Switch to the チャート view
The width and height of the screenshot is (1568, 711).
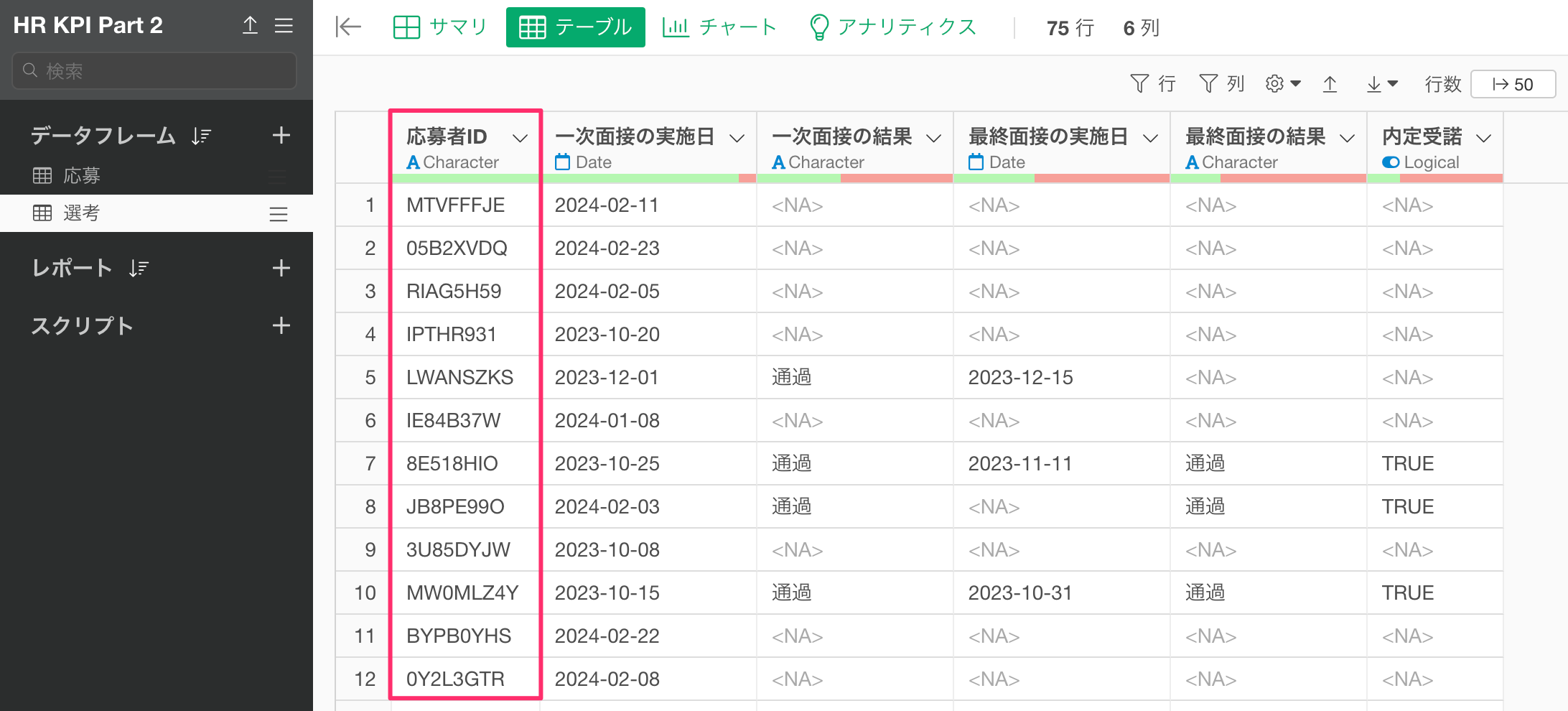click(719, 27)
